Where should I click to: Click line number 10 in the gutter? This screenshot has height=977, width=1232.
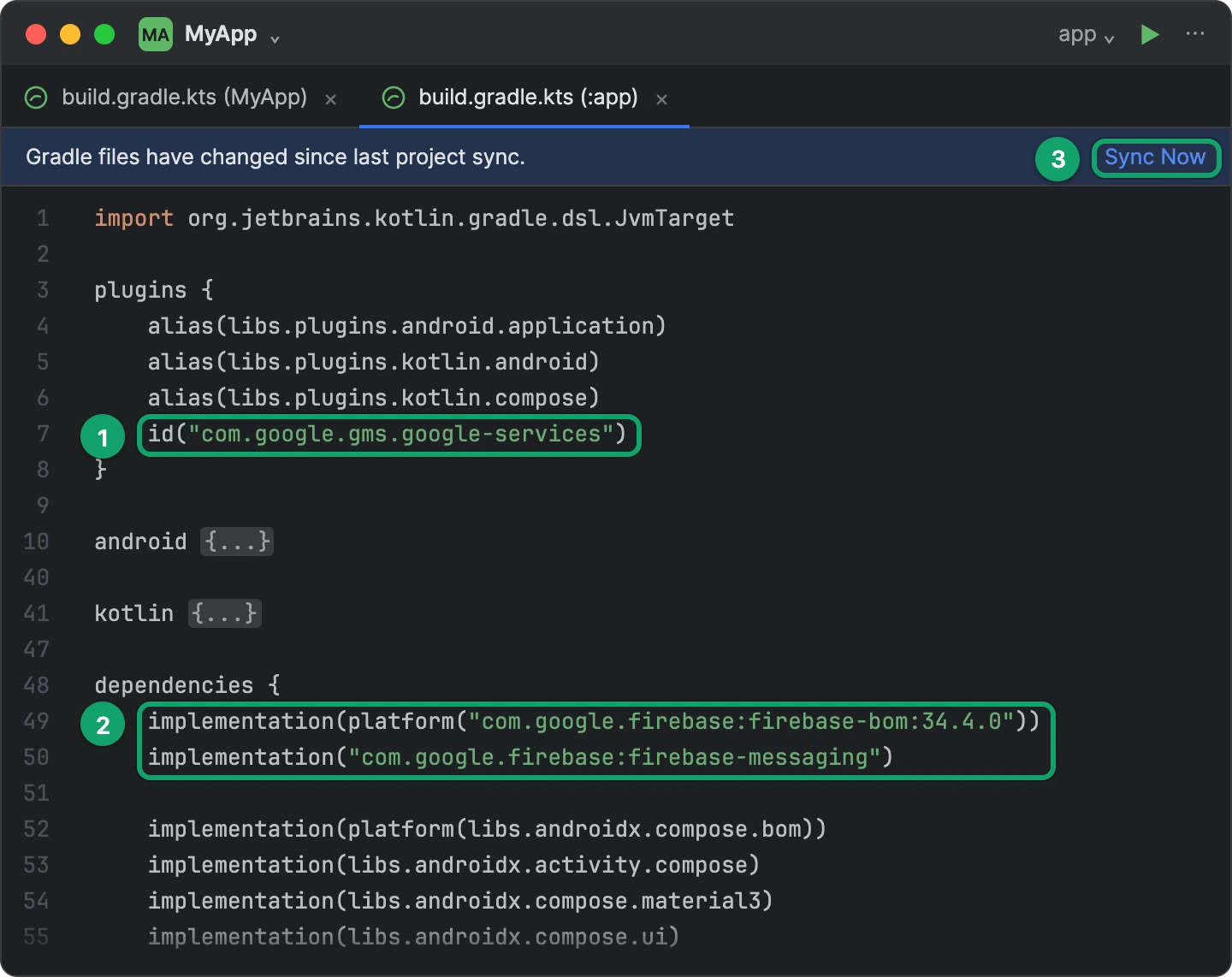(36, 542)
